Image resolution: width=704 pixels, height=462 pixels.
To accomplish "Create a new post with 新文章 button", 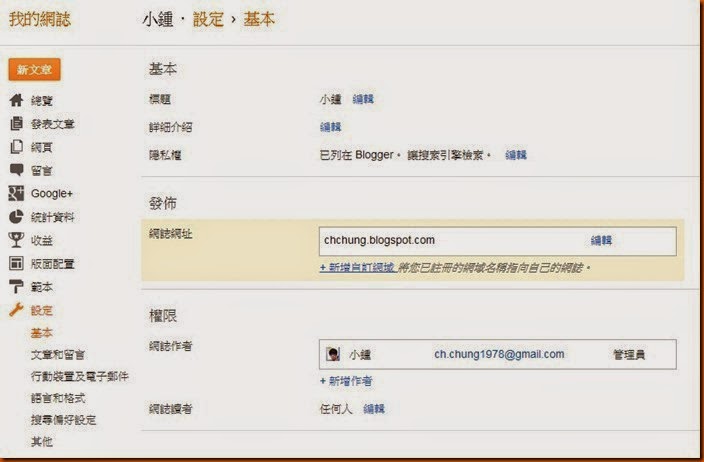I will tap(35, 70).
